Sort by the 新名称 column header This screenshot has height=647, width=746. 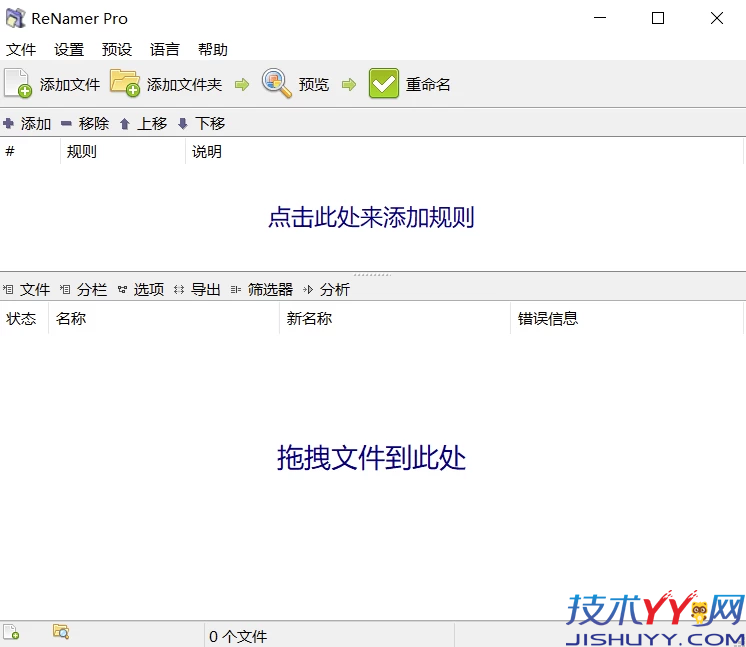click(395, 318)
